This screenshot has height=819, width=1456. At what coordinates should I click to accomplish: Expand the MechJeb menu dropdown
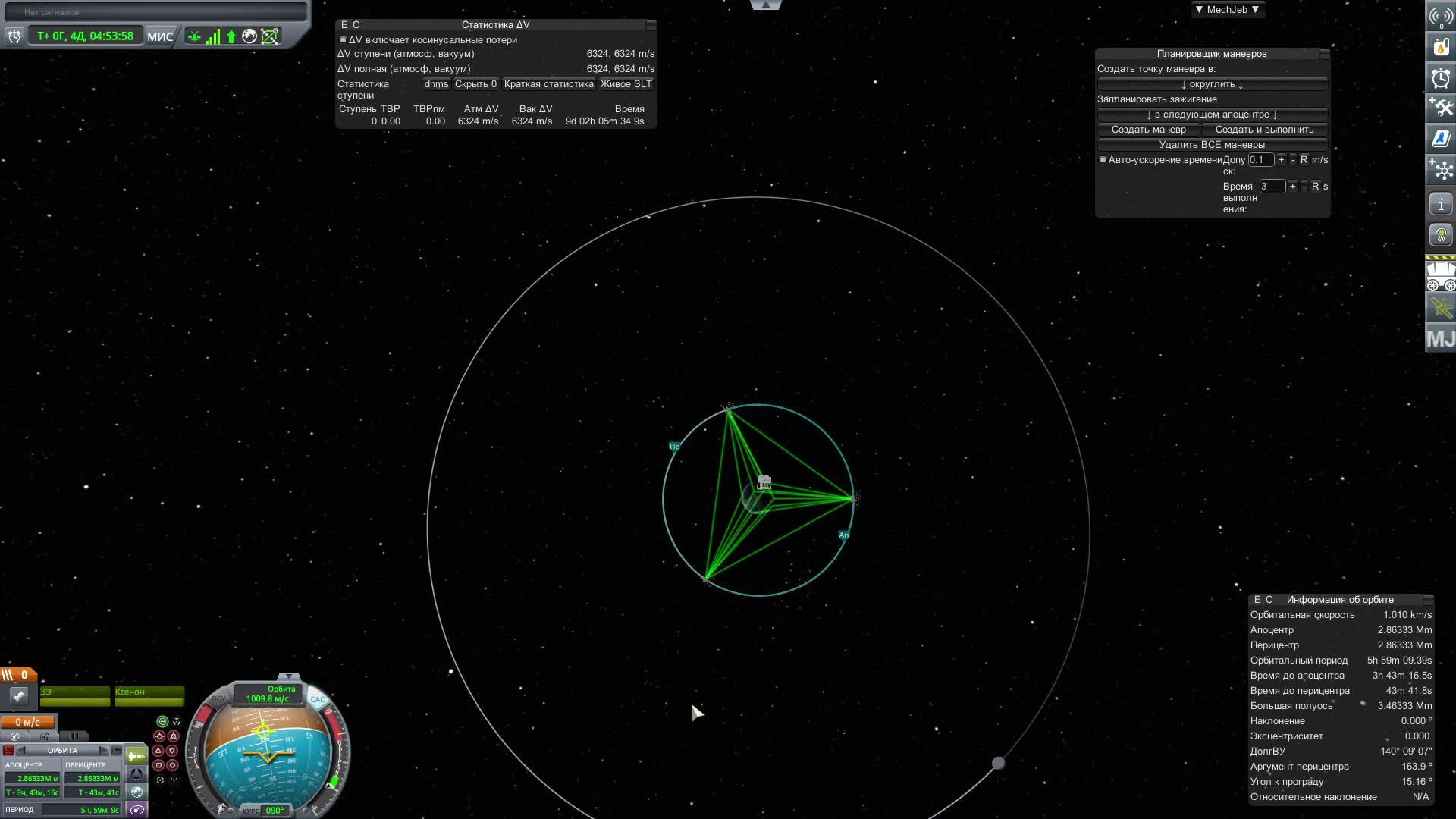[x=1226, y=10]
